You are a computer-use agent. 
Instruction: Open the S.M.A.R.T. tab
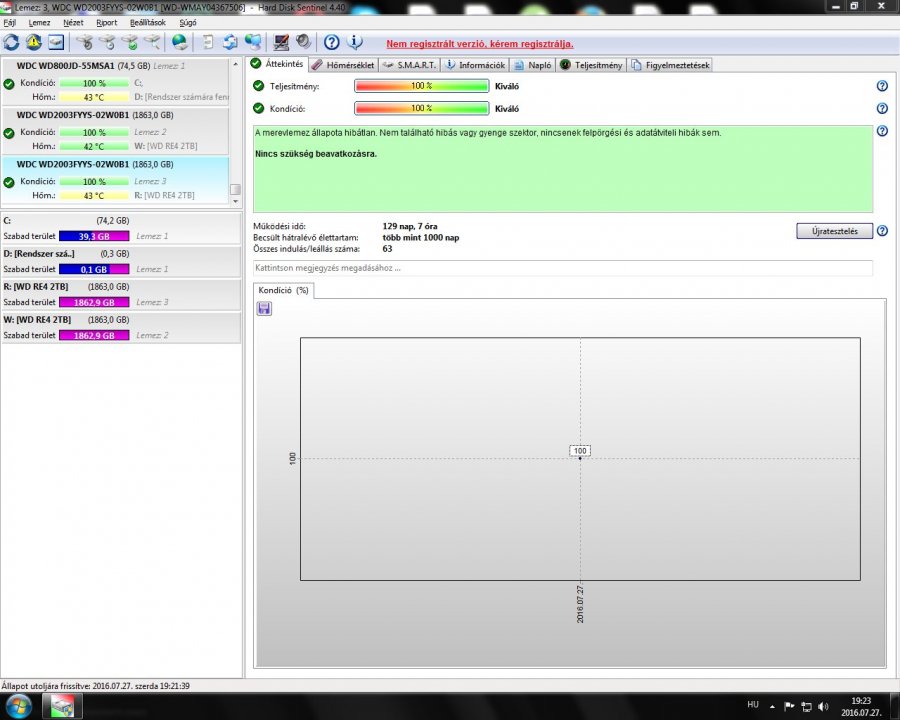pos(409,65)
